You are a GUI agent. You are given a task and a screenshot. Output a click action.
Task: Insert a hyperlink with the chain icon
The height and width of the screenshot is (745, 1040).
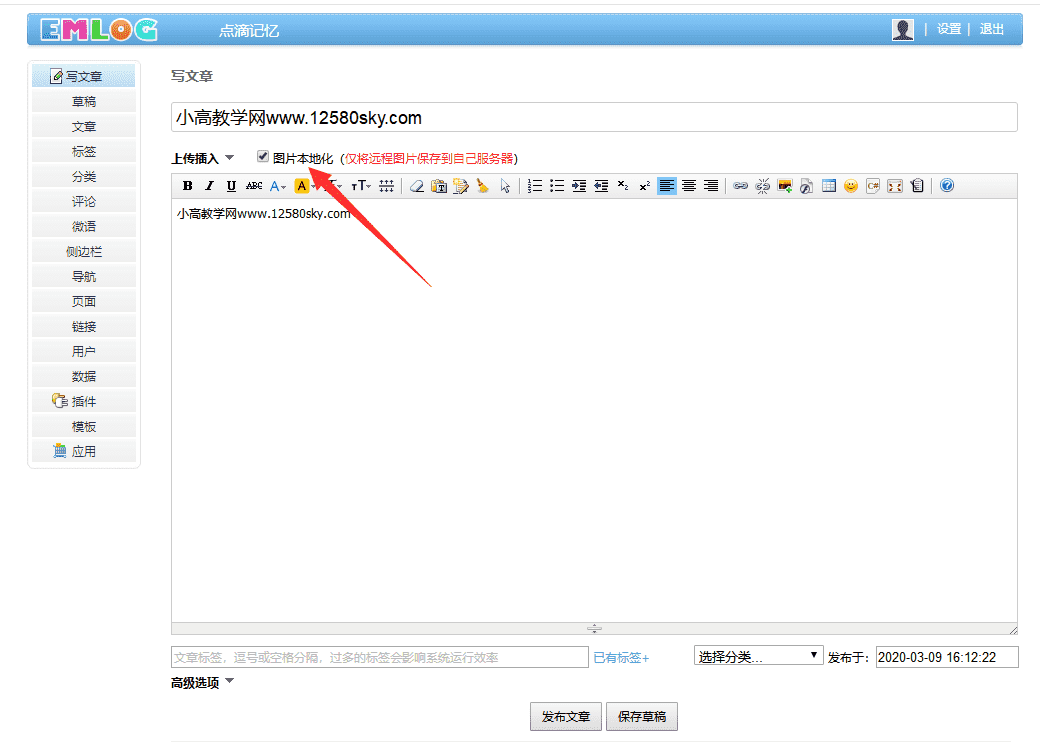point(740,186)
